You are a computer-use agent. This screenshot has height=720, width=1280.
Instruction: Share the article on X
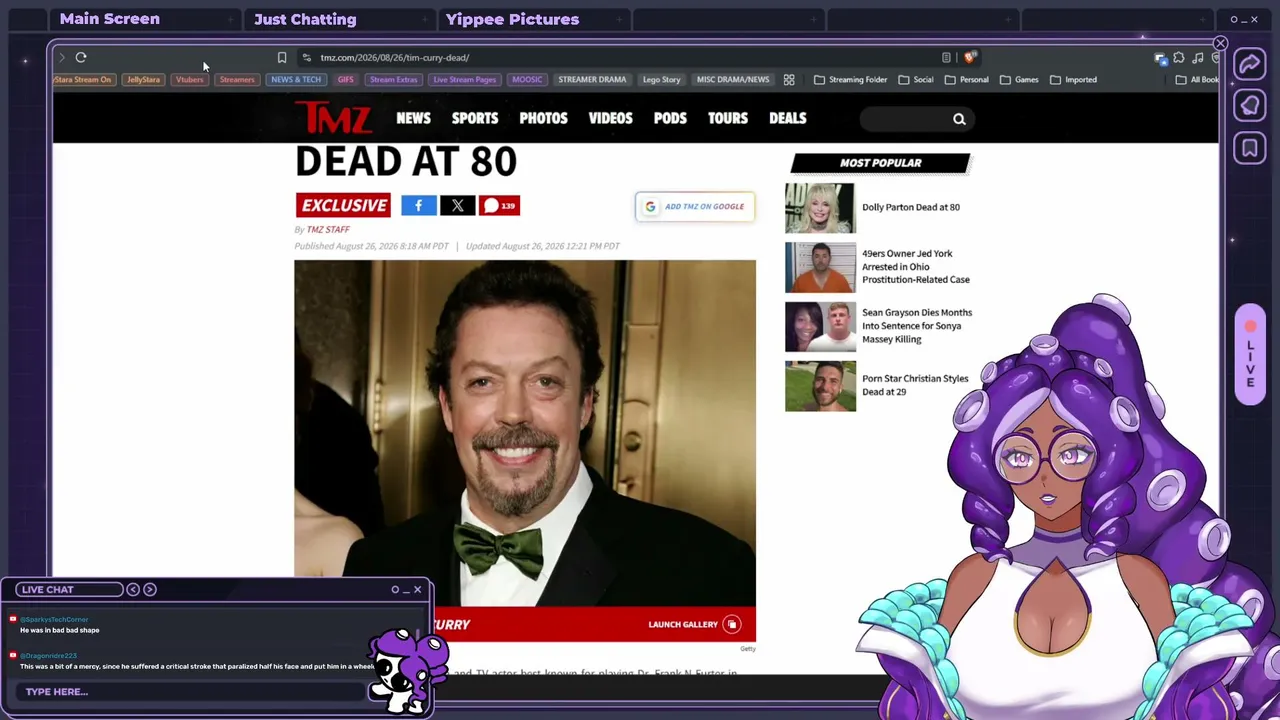pos(457,206)
